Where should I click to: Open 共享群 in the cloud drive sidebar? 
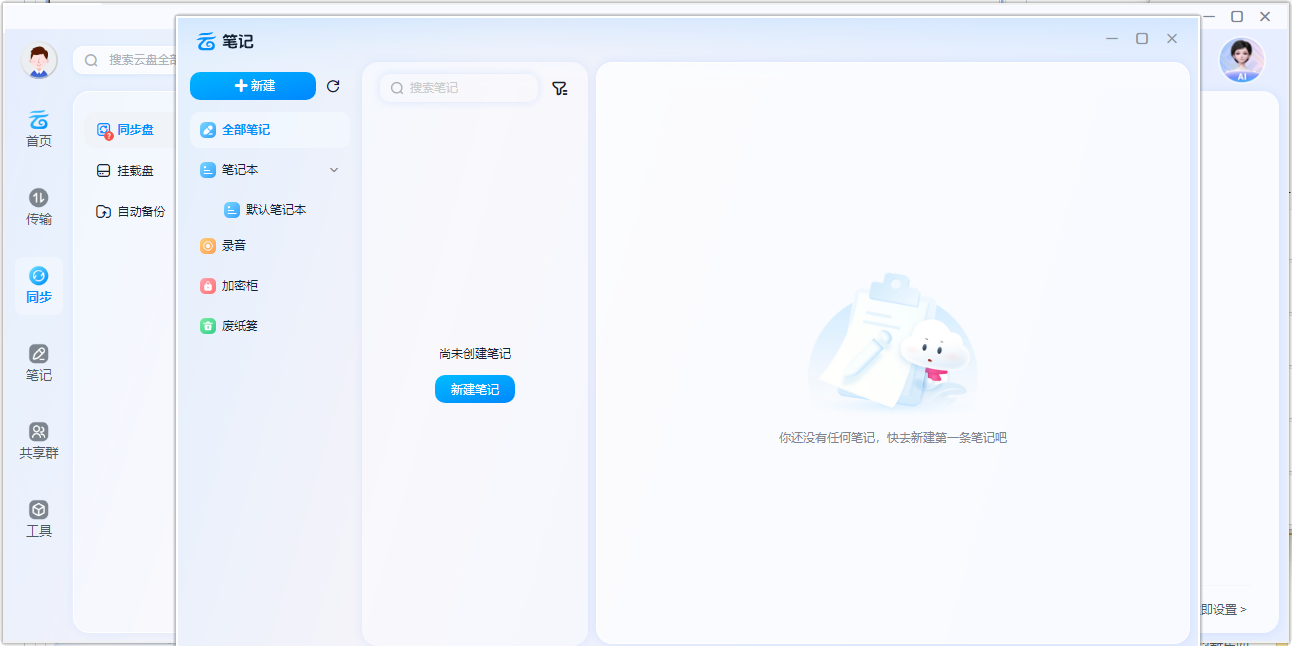39,441
